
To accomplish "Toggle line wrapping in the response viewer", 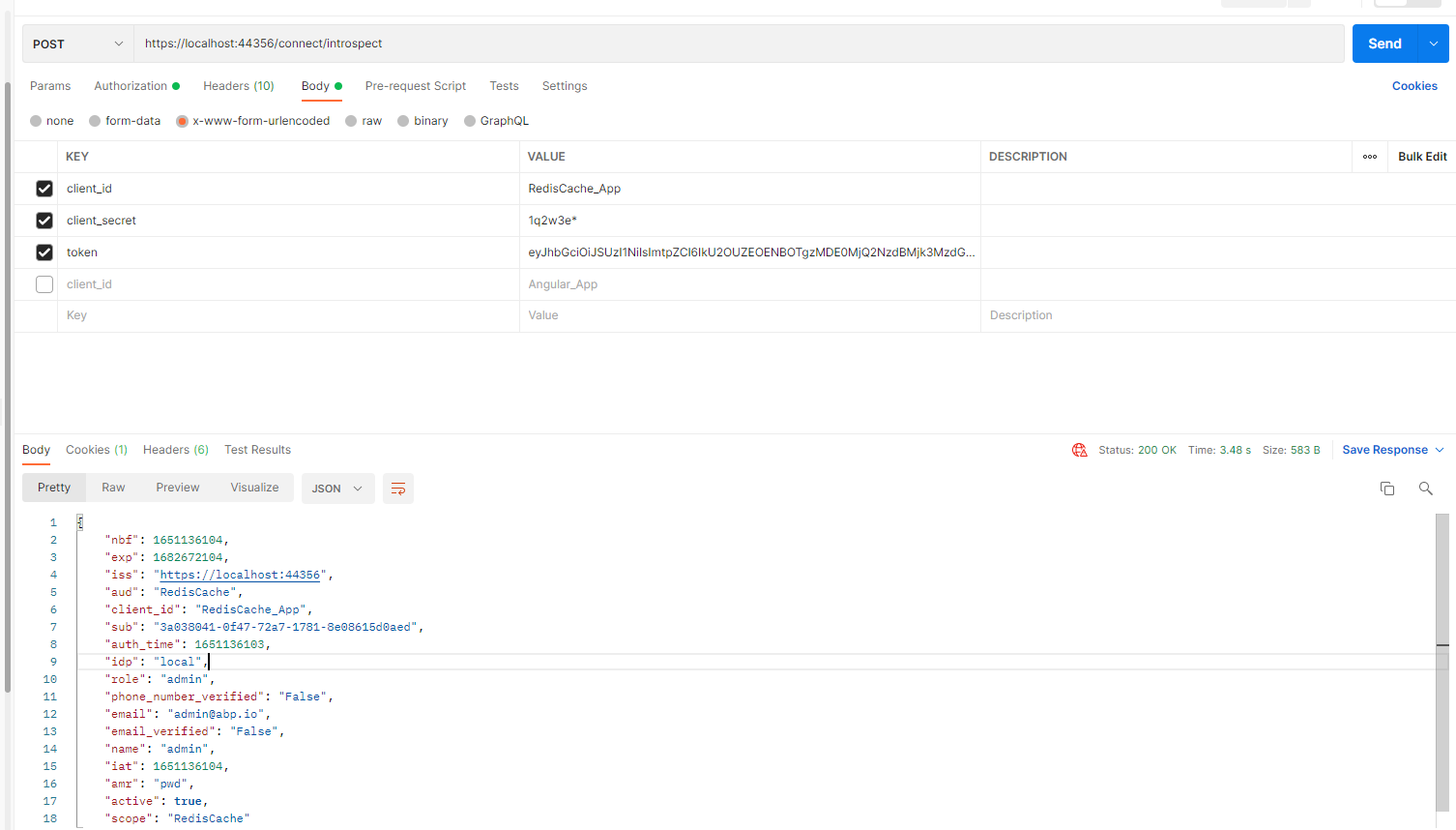I will [x=397, y=489].
